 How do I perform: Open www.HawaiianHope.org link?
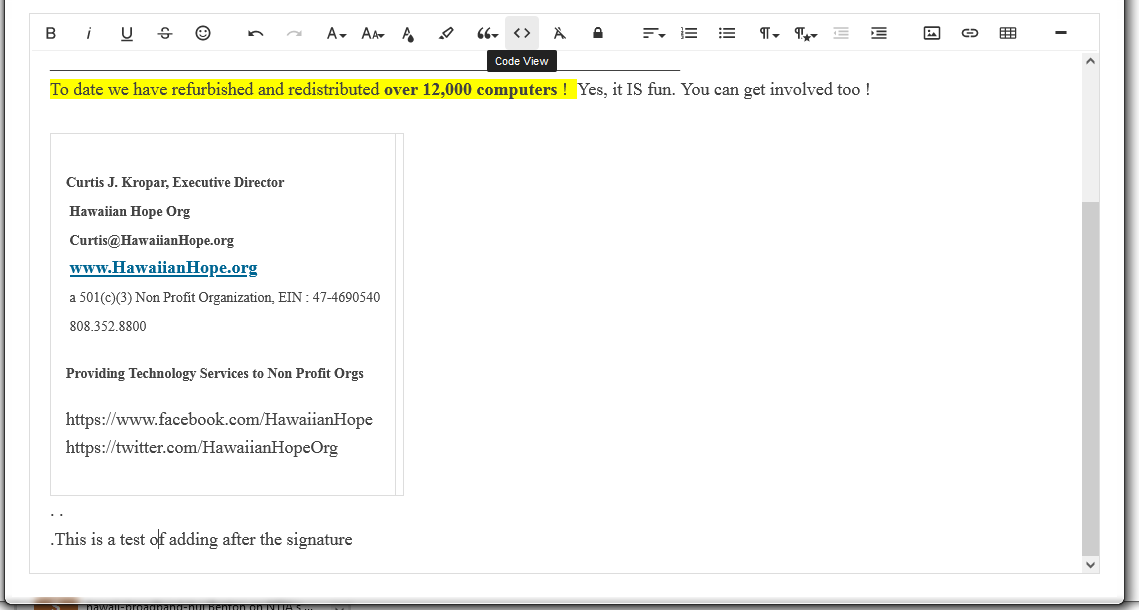coord(163,268)
